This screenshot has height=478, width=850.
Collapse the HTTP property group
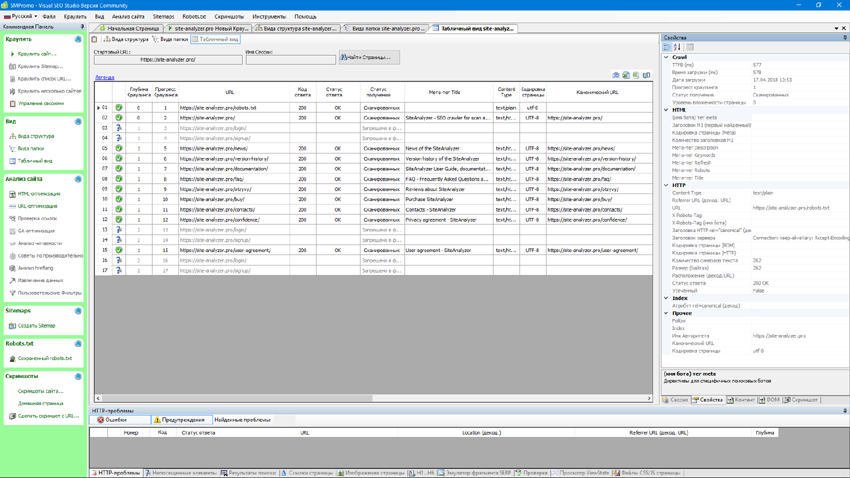coord(666,185)
